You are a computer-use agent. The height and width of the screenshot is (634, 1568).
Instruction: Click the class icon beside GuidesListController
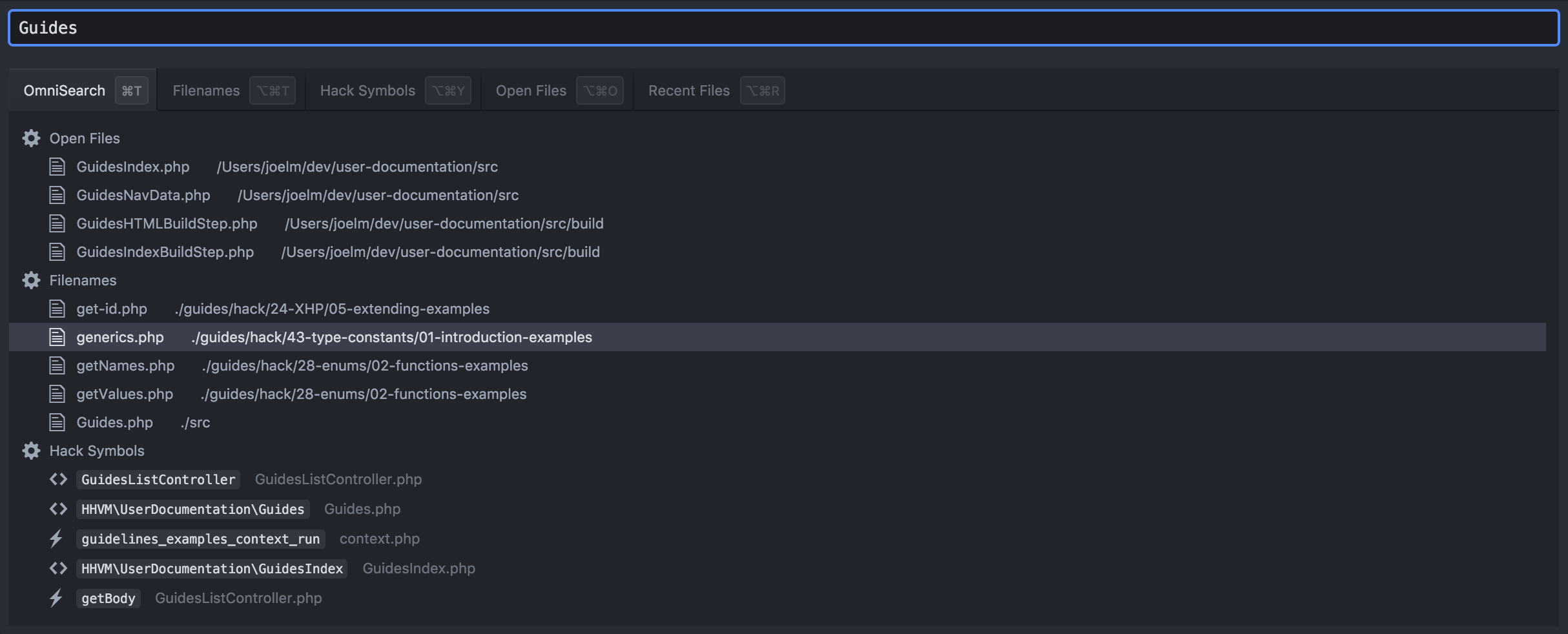pyautogui.click(x=58, y=479)
